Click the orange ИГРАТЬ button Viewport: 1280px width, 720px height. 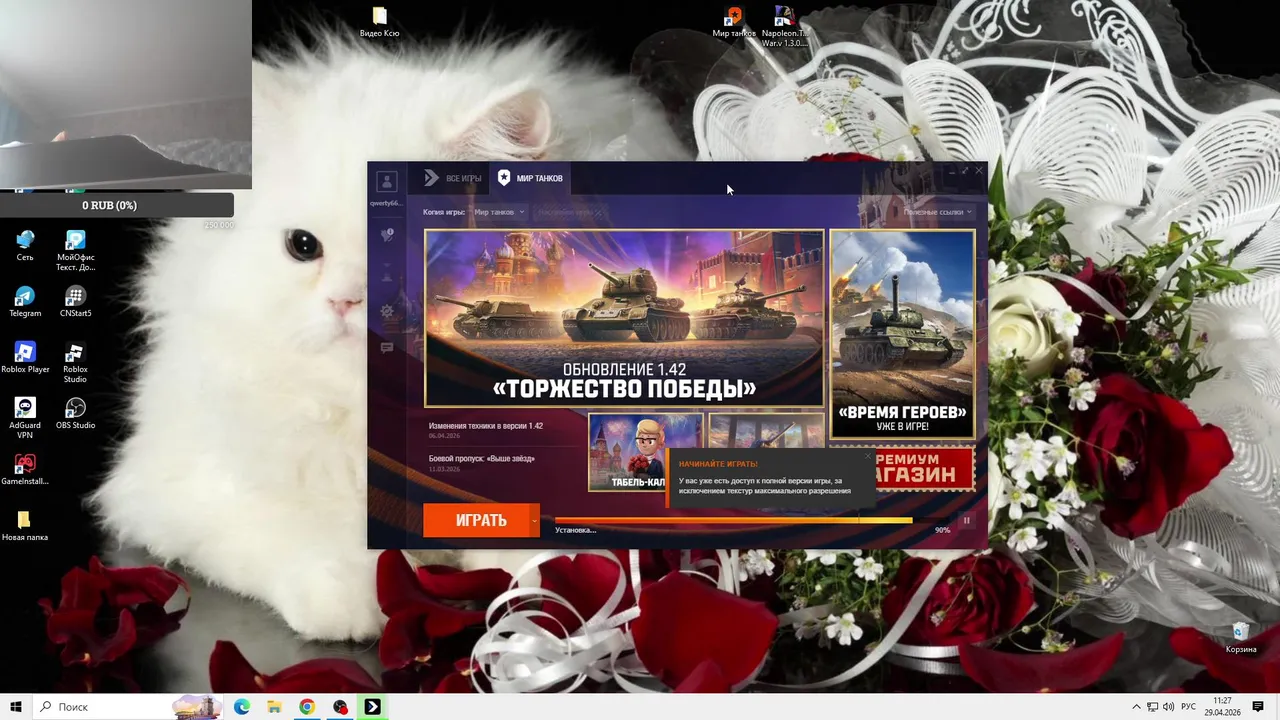pyautogui.click(x=476, y=520)
